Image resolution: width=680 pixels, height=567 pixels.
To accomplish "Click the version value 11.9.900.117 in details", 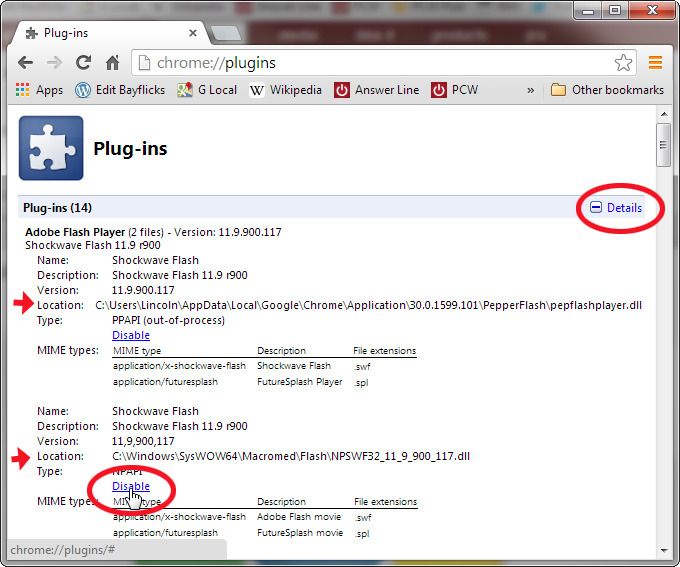I will [x=143, y=290].
